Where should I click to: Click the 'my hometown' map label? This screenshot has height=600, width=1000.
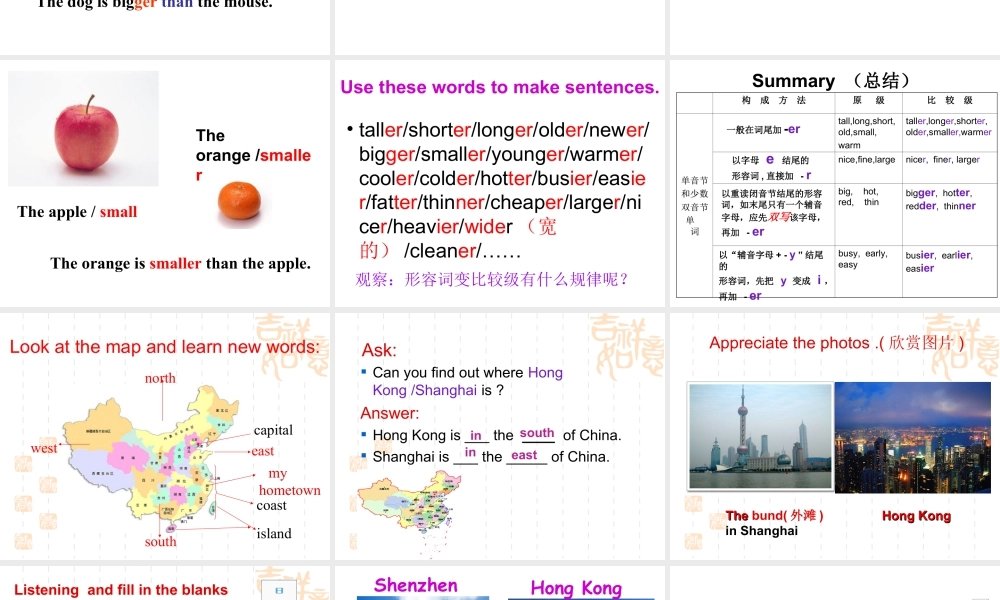(289, 482)
